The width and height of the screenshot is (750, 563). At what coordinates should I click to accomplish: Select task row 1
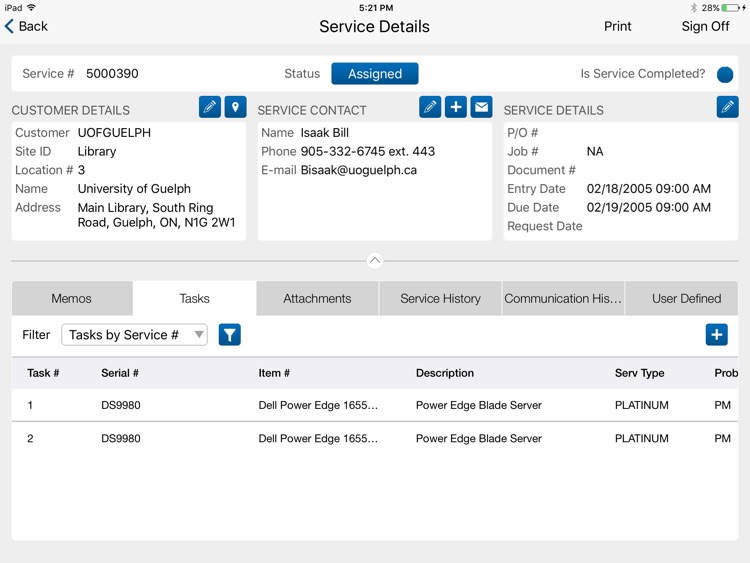pos(375,405)
